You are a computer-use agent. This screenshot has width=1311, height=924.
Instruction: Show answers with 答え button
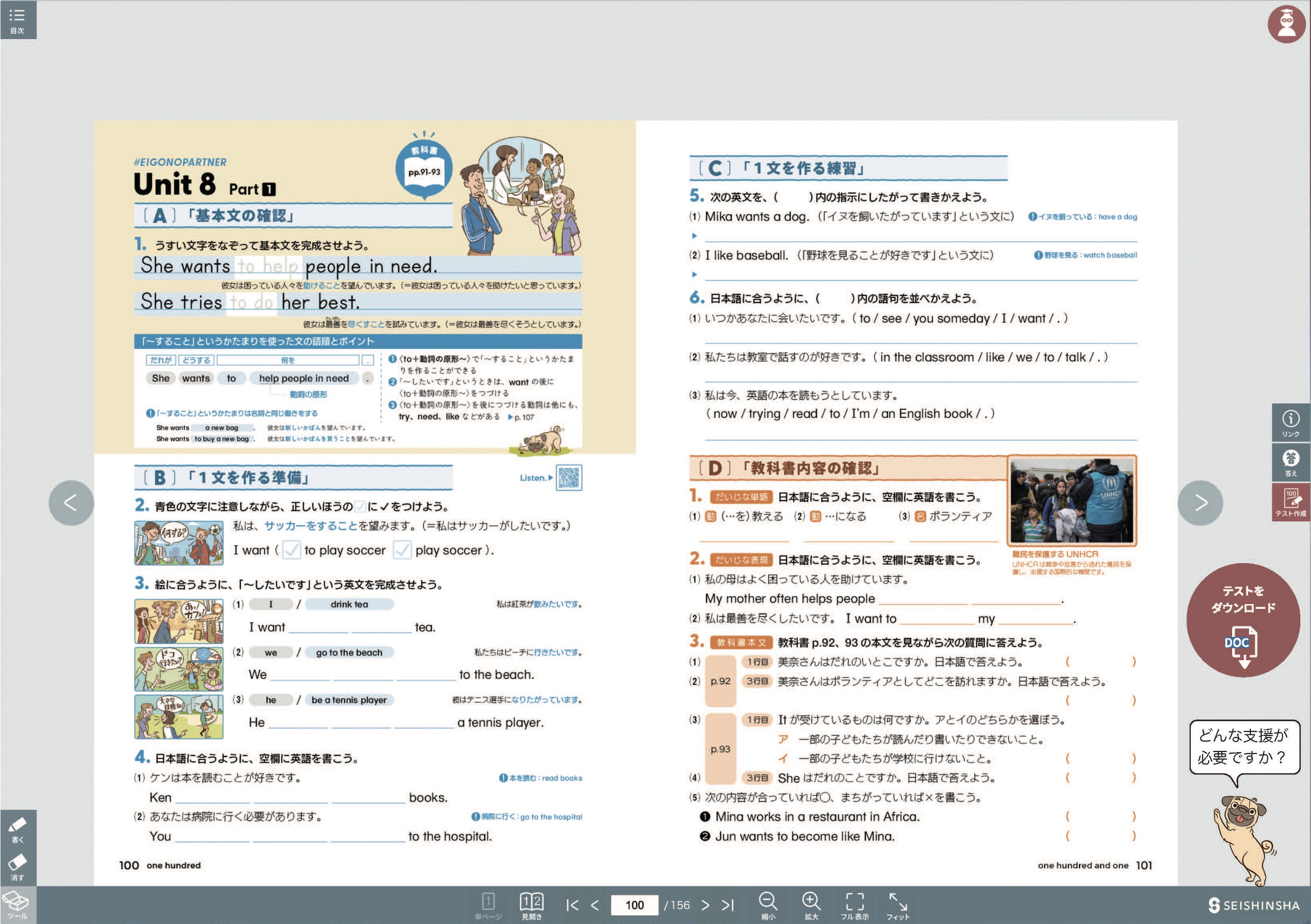(1290, 463)
